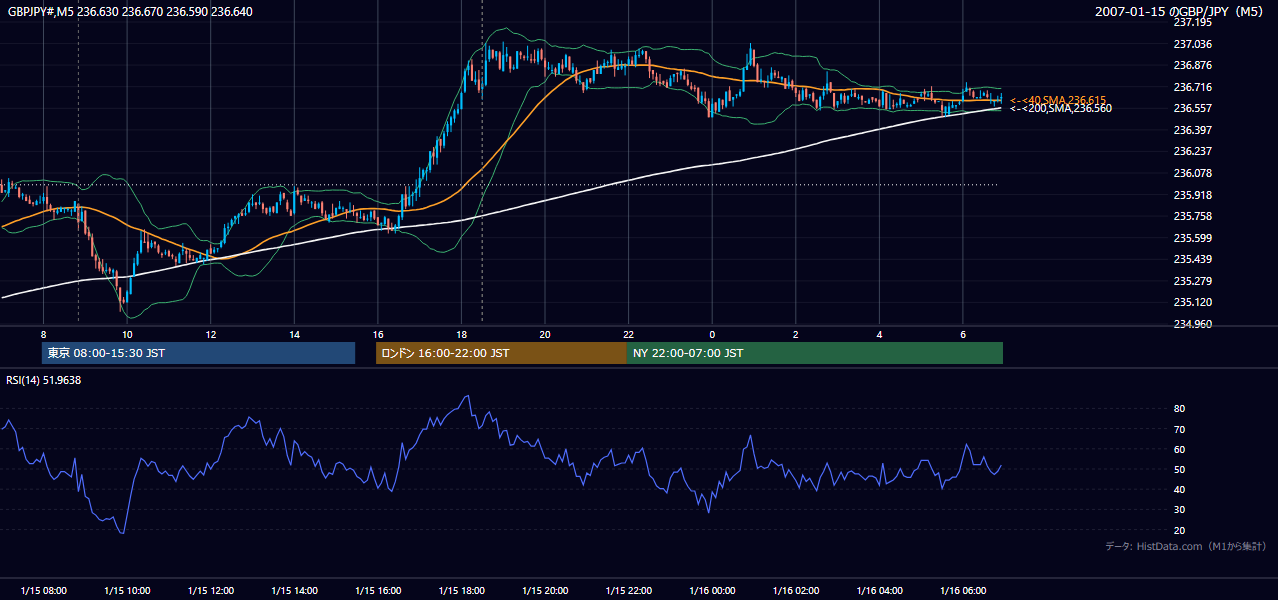Click hour label 8 under the price chart
Screen dimensions: 1278x600
(x=43, y=334)
